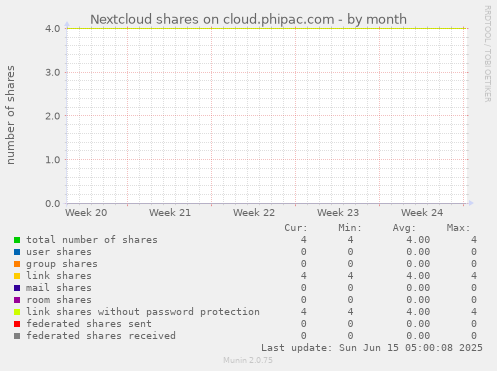Click the 'Min:' column header
The height and width of the screenshot is (371, 497).
tap(350, 228)
